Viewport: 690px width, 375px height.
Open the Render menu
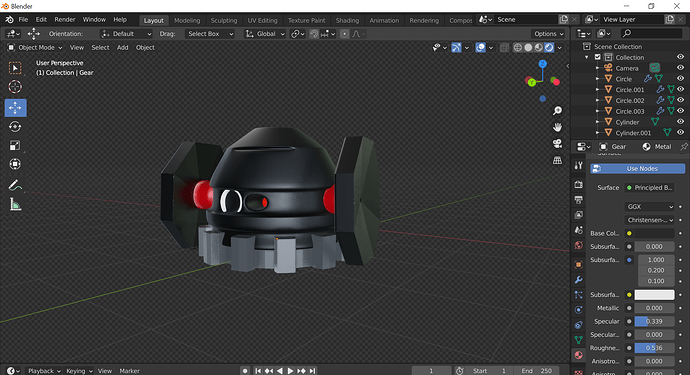coord(65,20)
